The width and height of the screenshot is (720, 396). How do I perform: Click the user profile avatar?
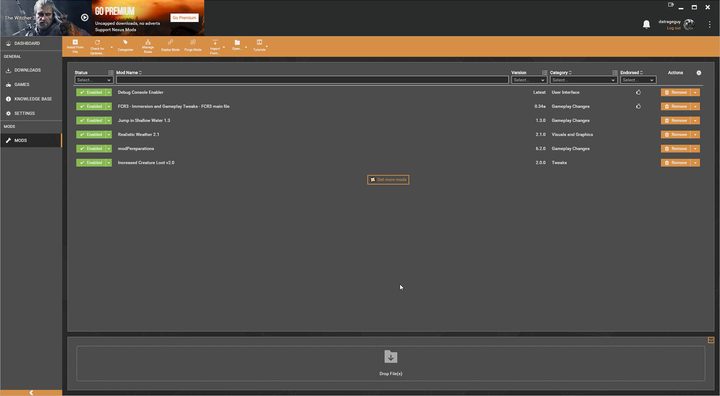pyautogui.click(x=689, y=25)
